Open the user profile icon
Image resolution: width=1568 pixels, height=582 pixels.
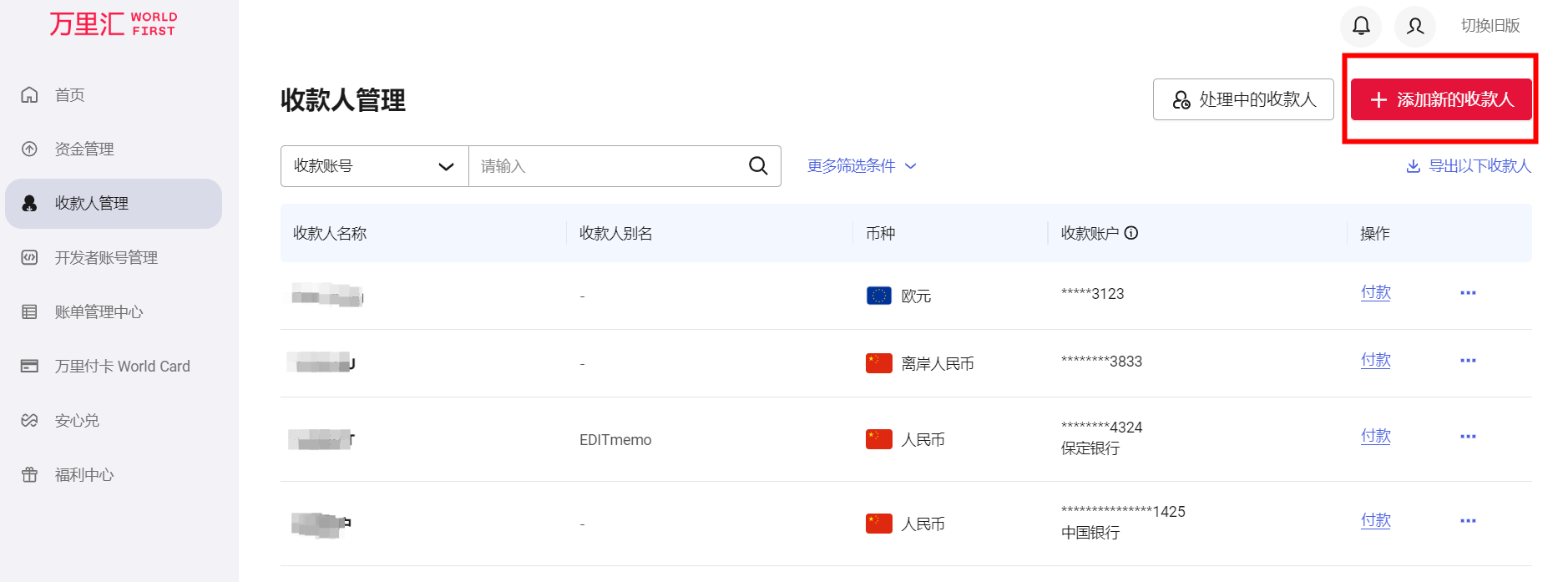1414,26
